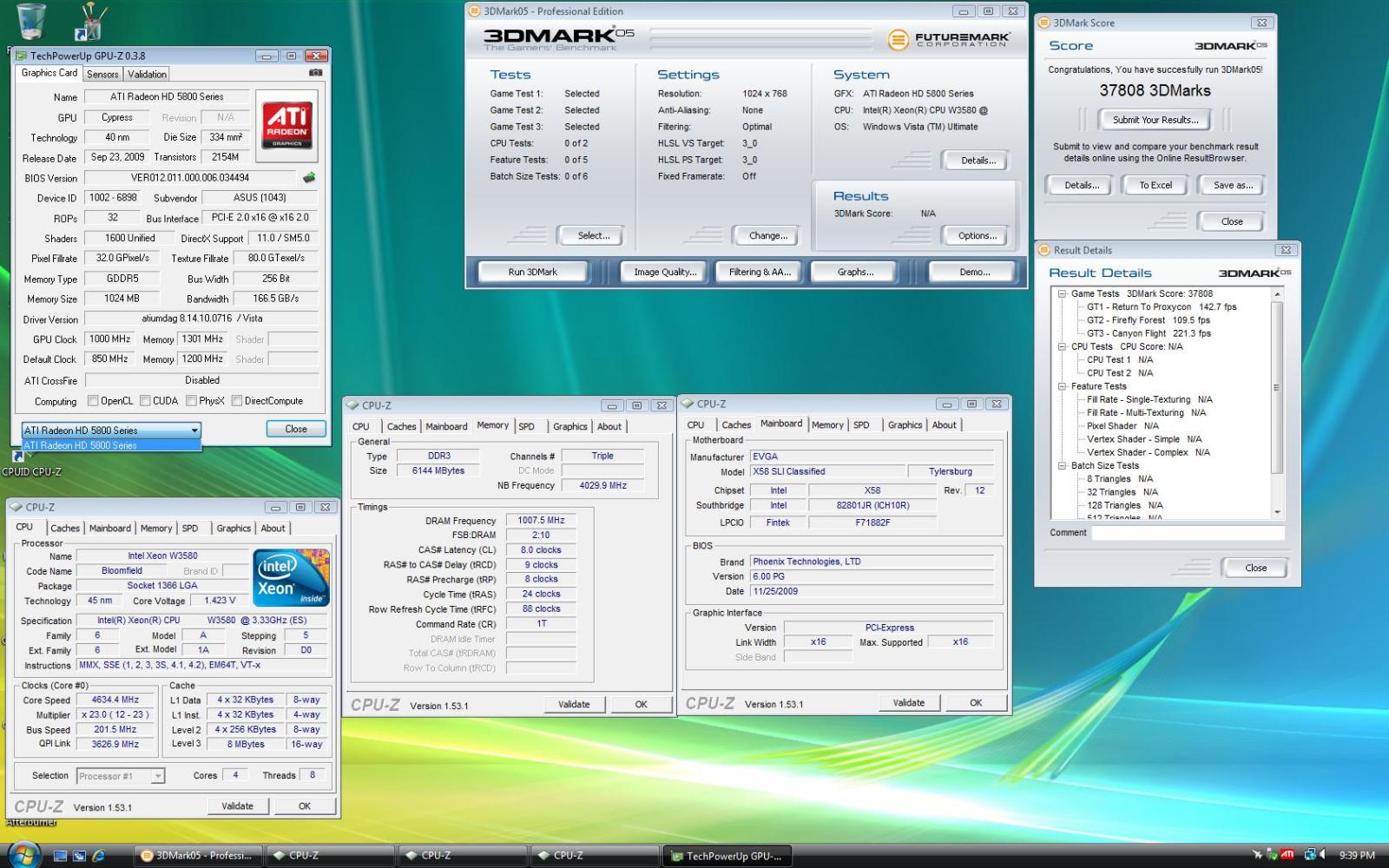1389x868 pixels.
Task: Switch to the Sensors tab in GPU-Z
Action: click(x=102, y=75)
